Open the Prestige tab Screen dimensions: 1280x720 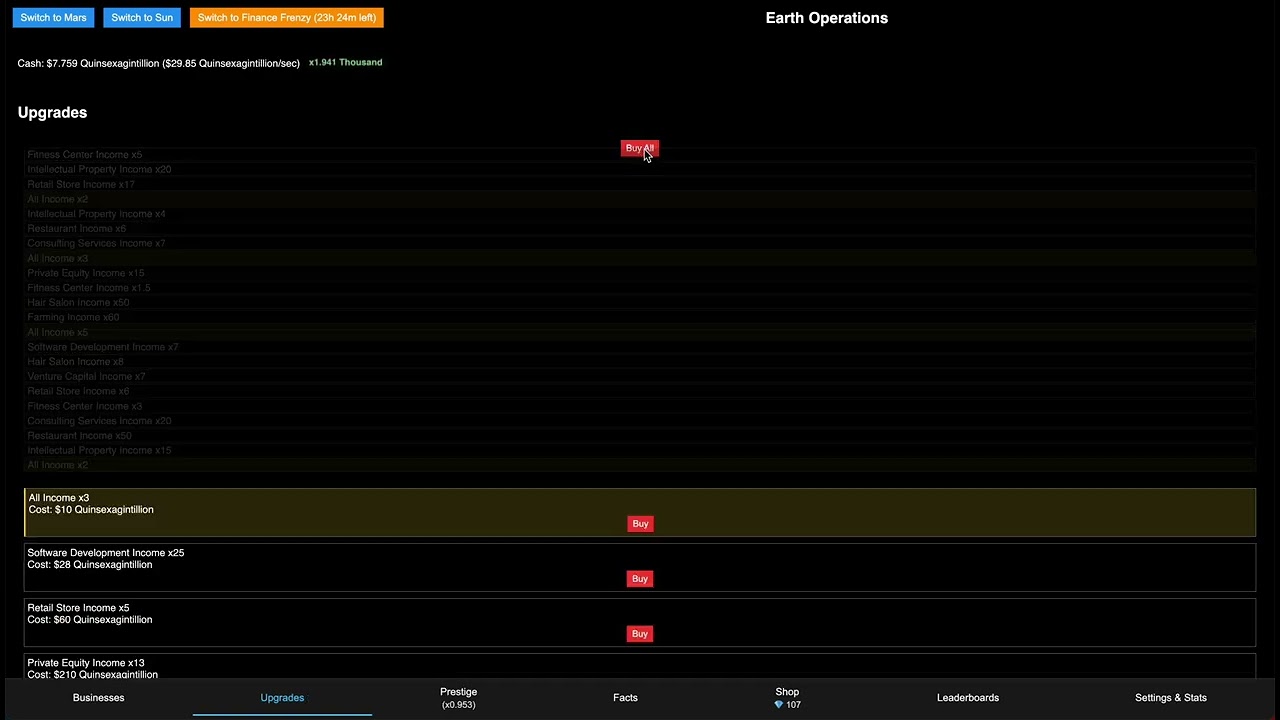pyautogui.click(x=459, y=698)
